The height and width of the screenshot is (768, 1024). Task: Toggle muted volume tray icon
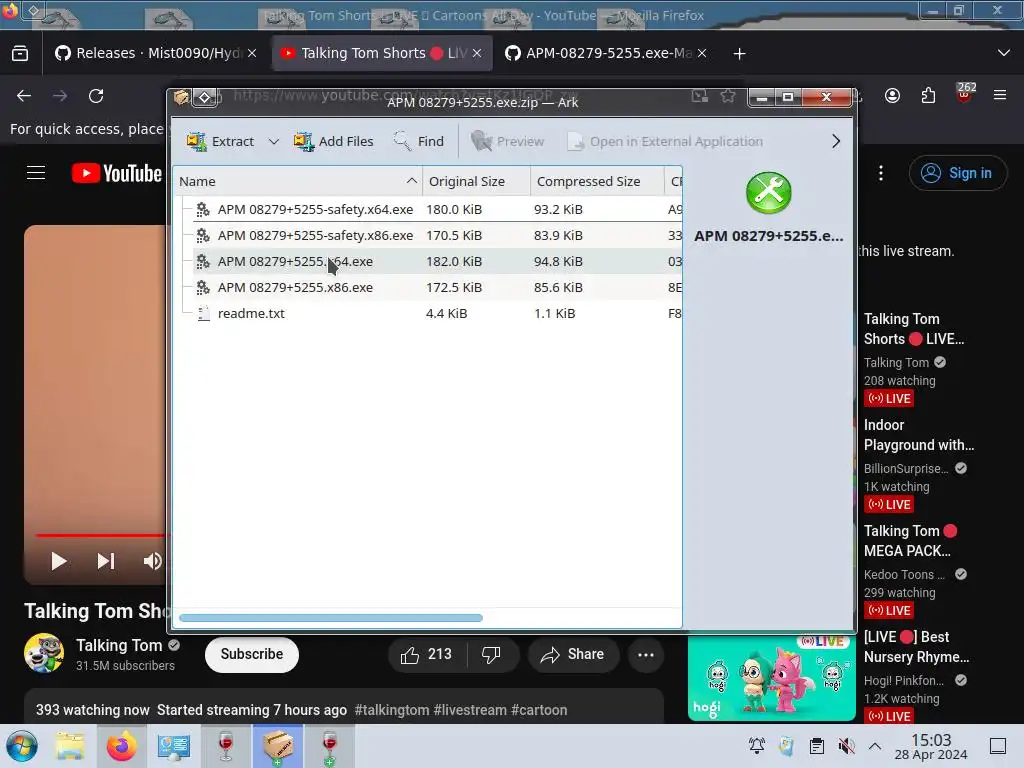[x=846, y=746]
